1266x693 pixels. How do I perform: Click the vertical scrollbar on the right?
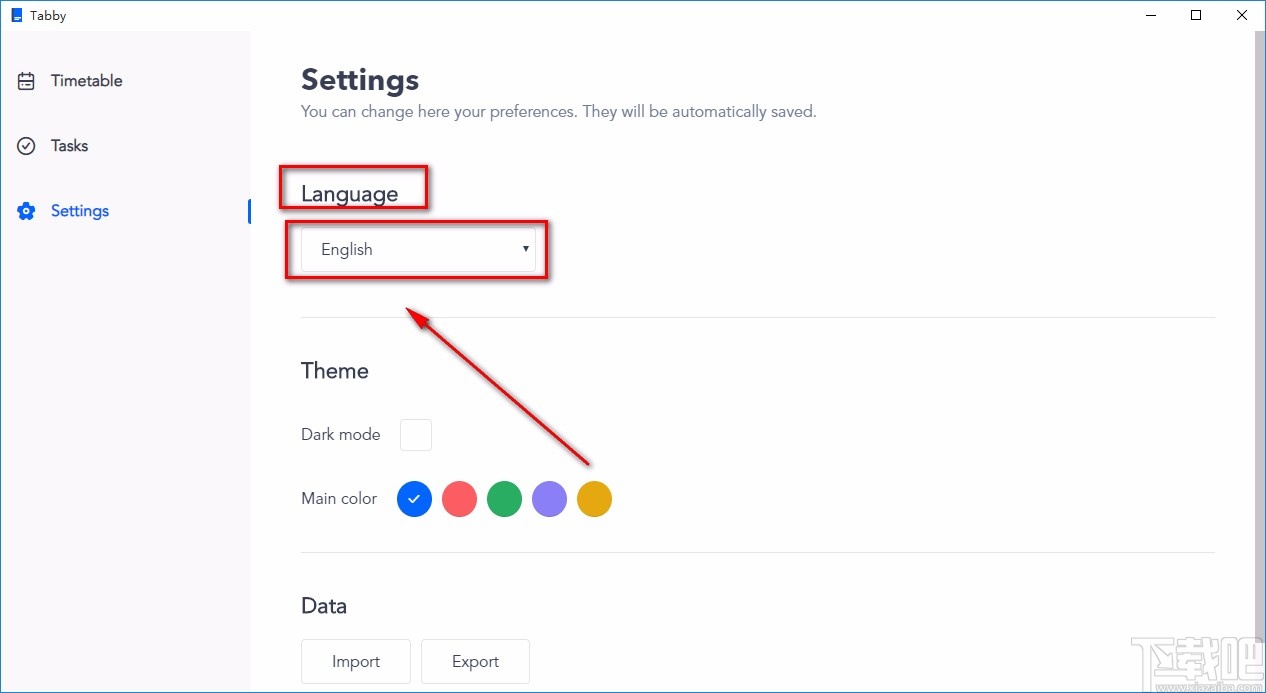click(x=1257, y=300)
